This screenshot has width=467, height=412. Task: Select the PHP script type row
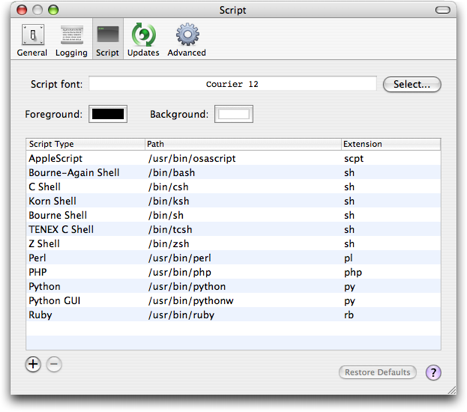coord(233,272)
